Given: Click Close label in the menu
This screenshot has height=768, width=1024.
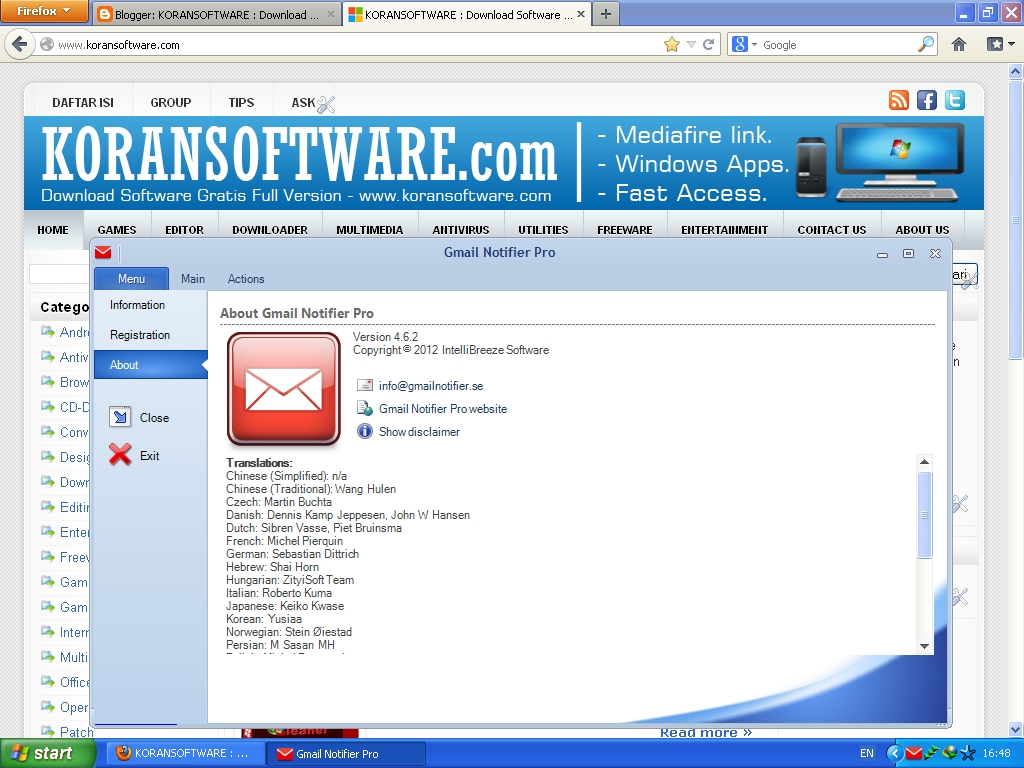Looking at the screenshot, I should click(154, 418).
